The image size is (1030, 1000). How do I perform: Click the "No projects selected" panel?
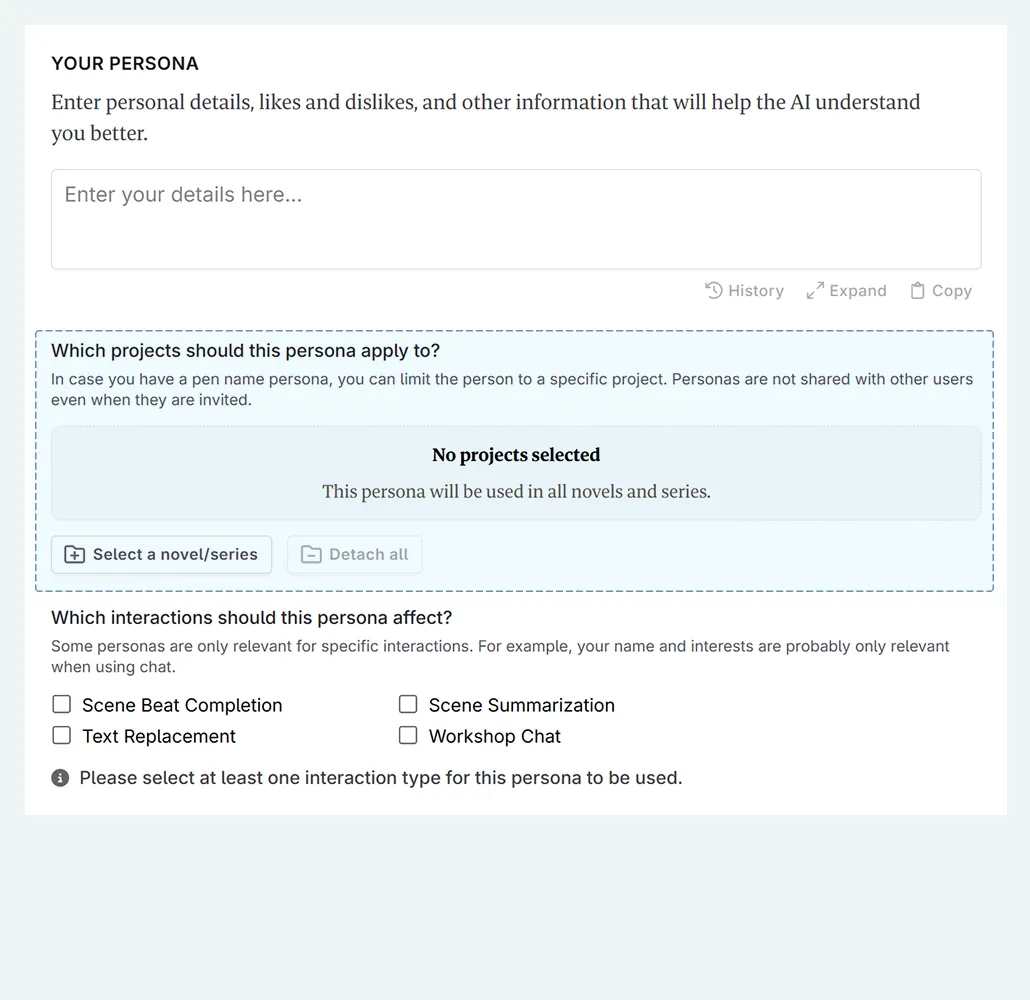(x=516, y=473)
